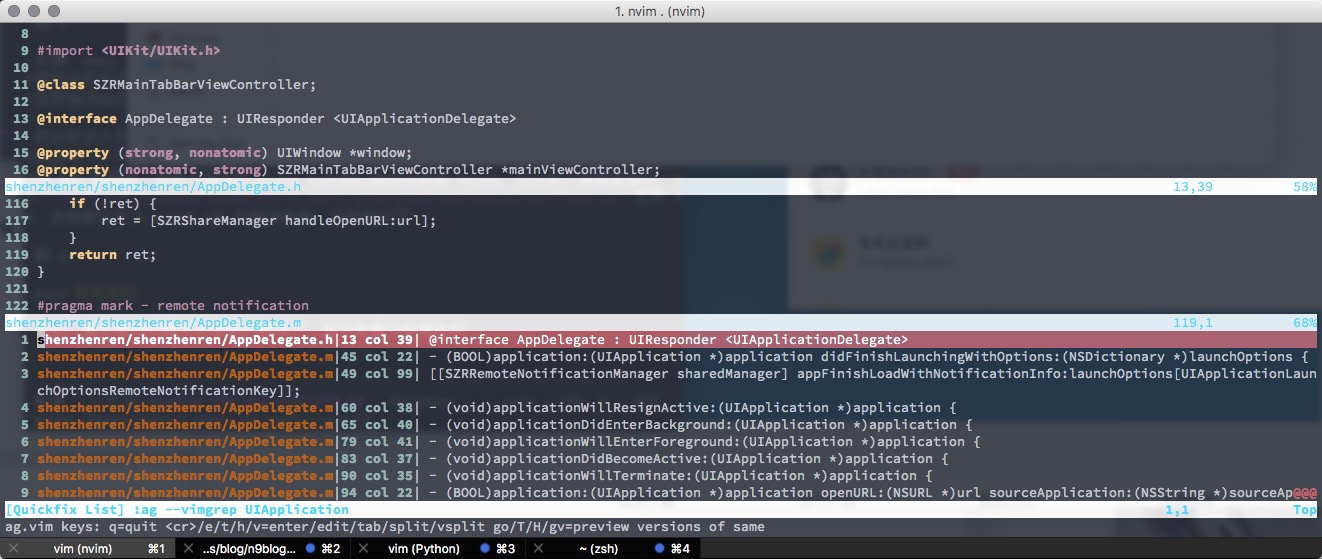
Task: Click the '@class SZRMainTabBarViewController;' line
Action: 177,85
